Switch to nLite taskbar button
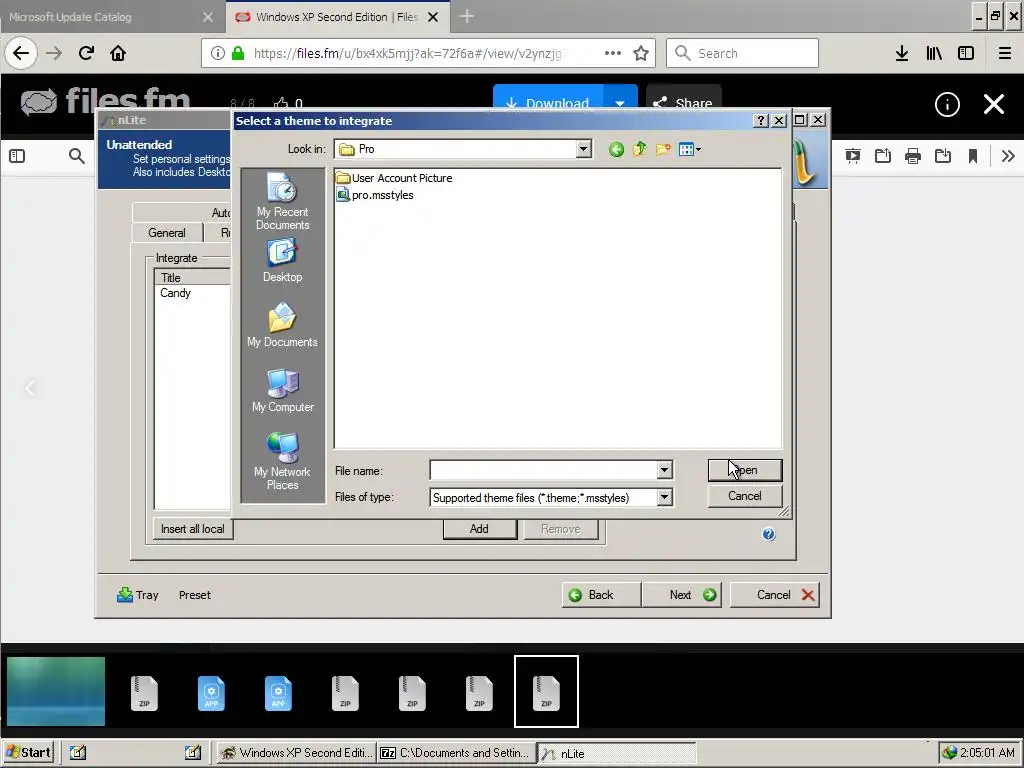1024x768 pixels. 616,753
